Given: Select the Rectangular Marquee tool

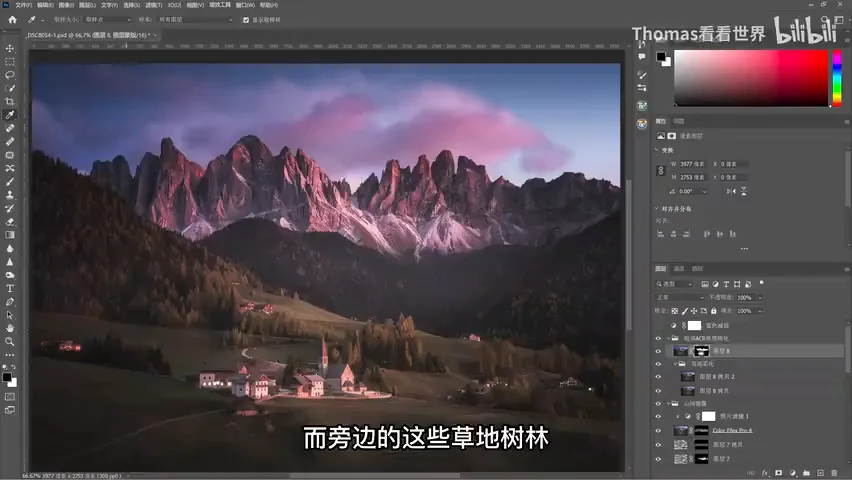Looking at the screenshot, I should coord(10,61).
